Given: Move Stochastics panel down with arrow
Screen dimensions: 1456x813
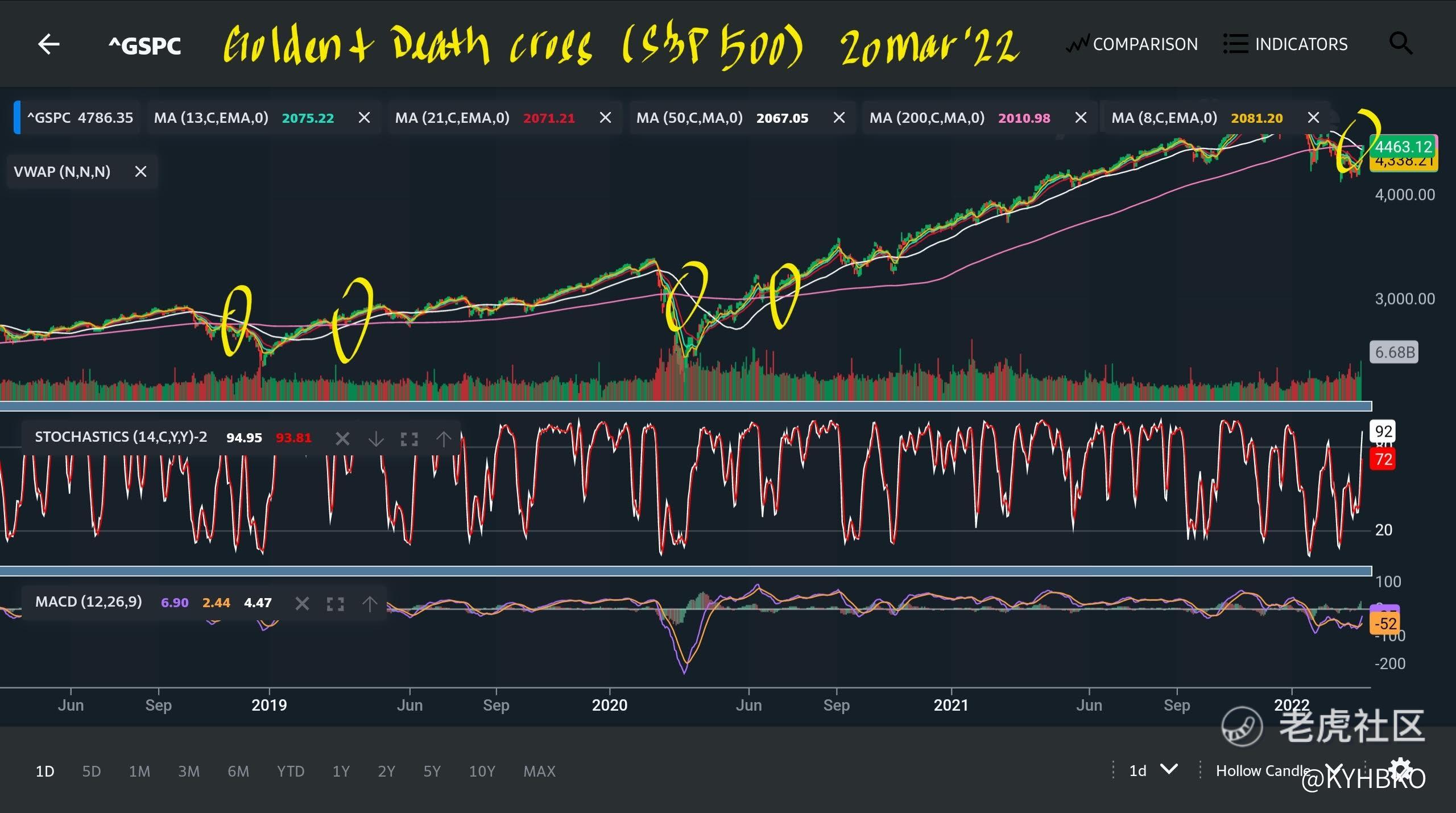Looking at the screenshot, I should [x=376, y=438].
